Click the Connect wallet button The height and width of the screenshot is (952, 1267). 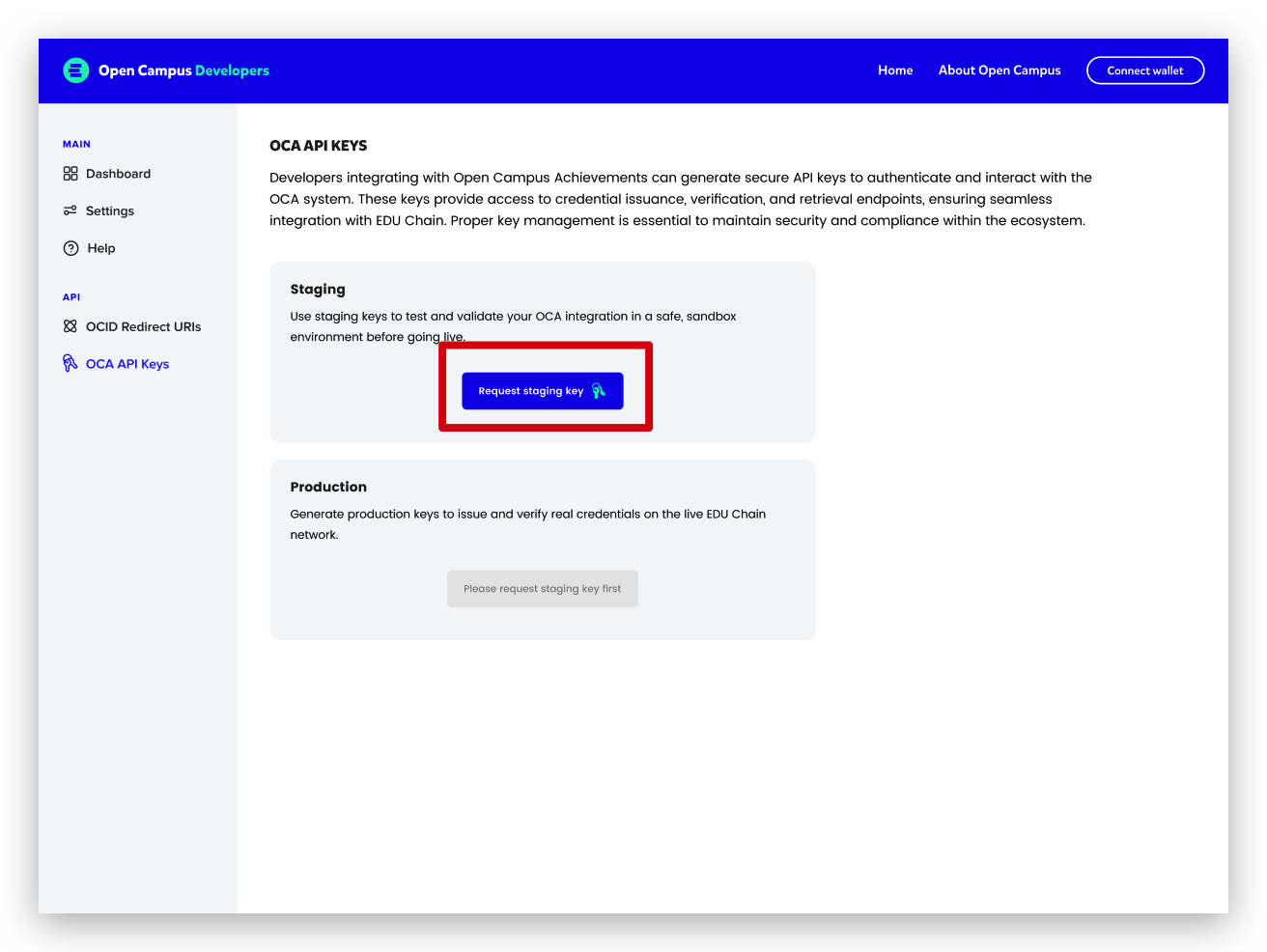pyautogui.click(x=1145, y=70)
